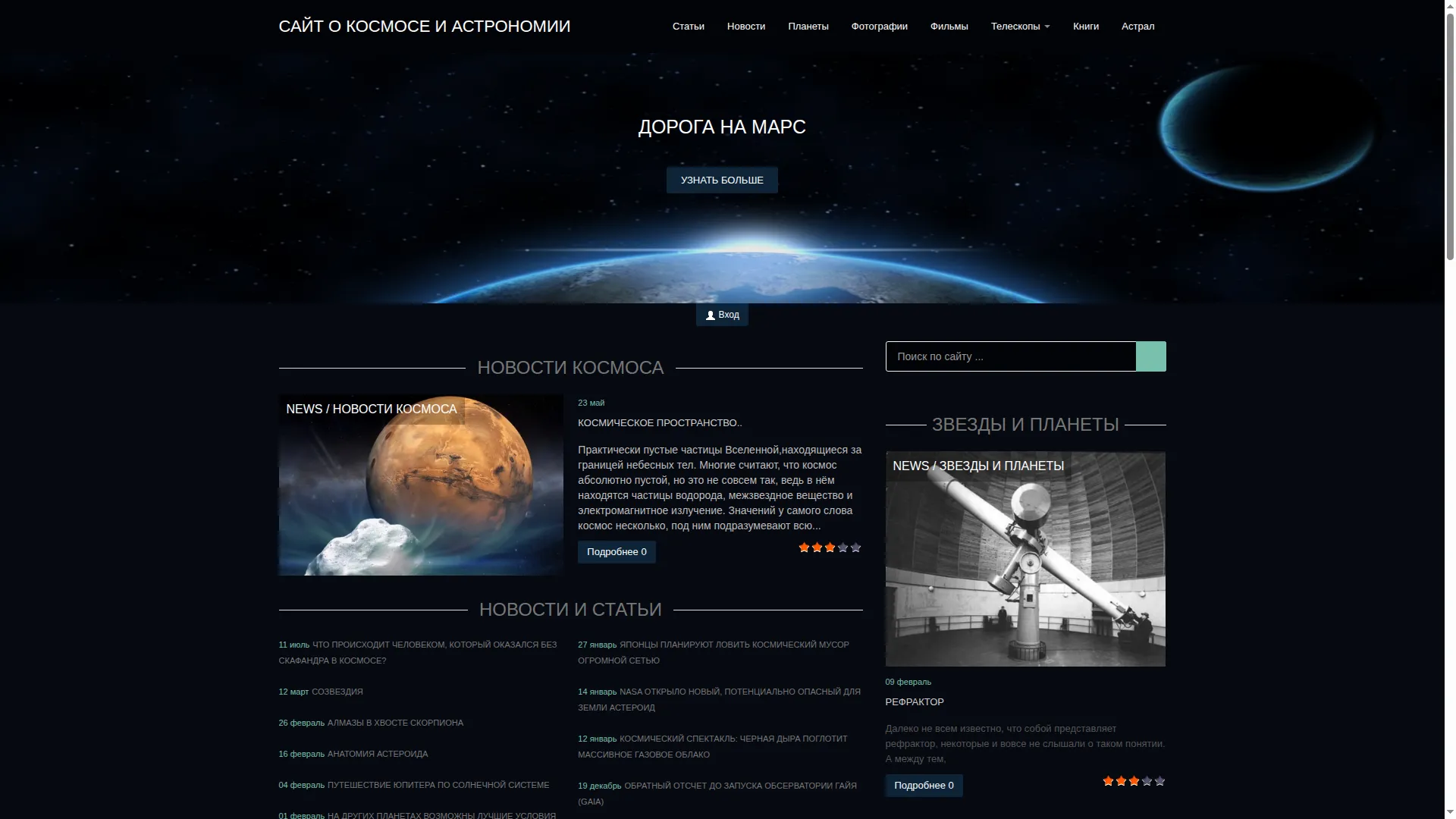1456x819 pixels.
Task: Open the Созвездия news link
Action: point(337,692)
